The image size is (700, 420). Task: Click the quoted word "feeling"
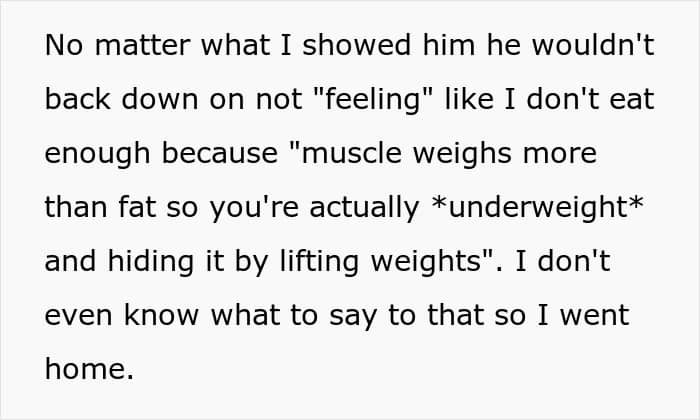point(374,100)
